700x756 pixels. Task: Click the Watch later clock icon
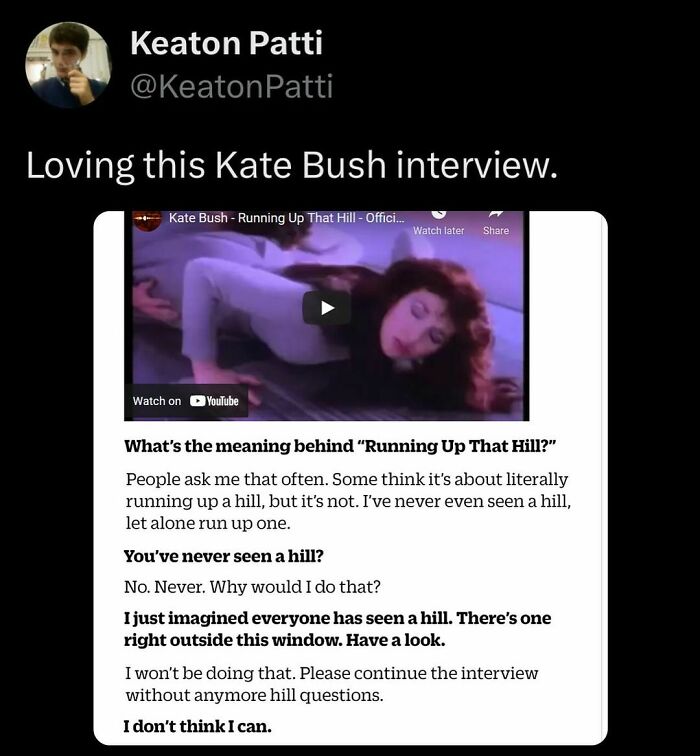pyautogui.click(x=438, y=215)
